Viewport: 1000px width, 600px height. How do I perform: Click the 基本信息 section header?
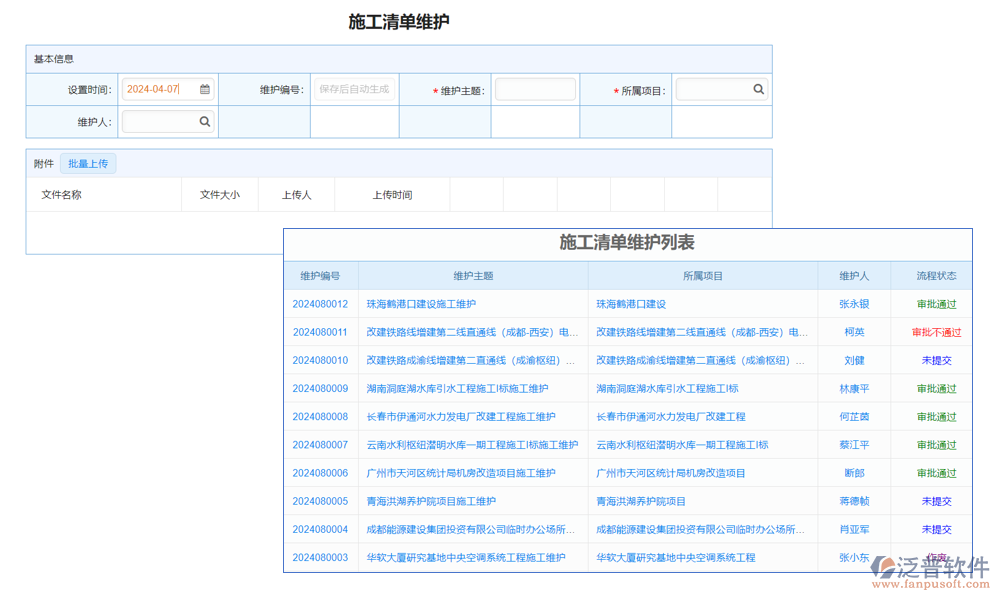tap(55, 59)
